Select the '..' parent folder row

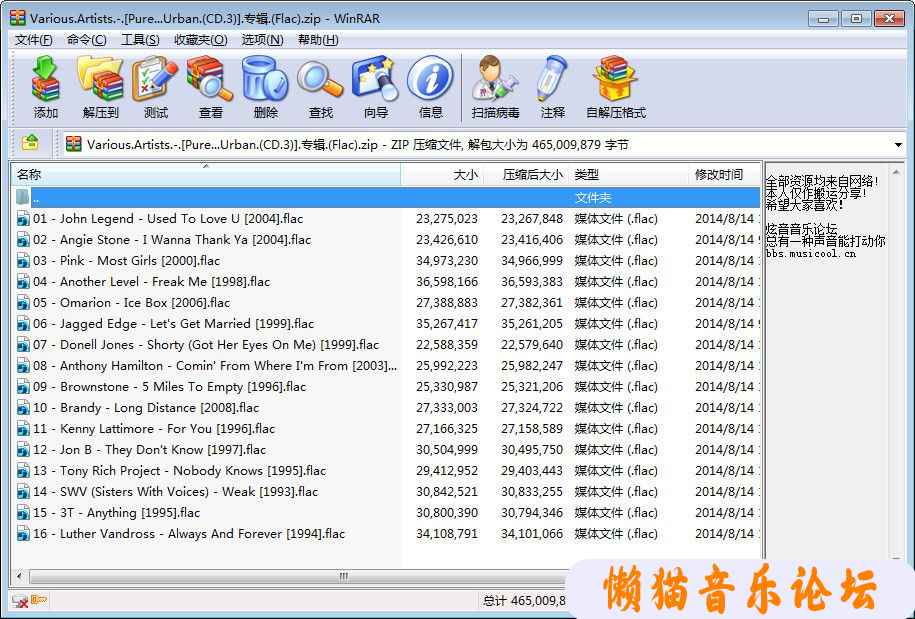tap(387, 197)
